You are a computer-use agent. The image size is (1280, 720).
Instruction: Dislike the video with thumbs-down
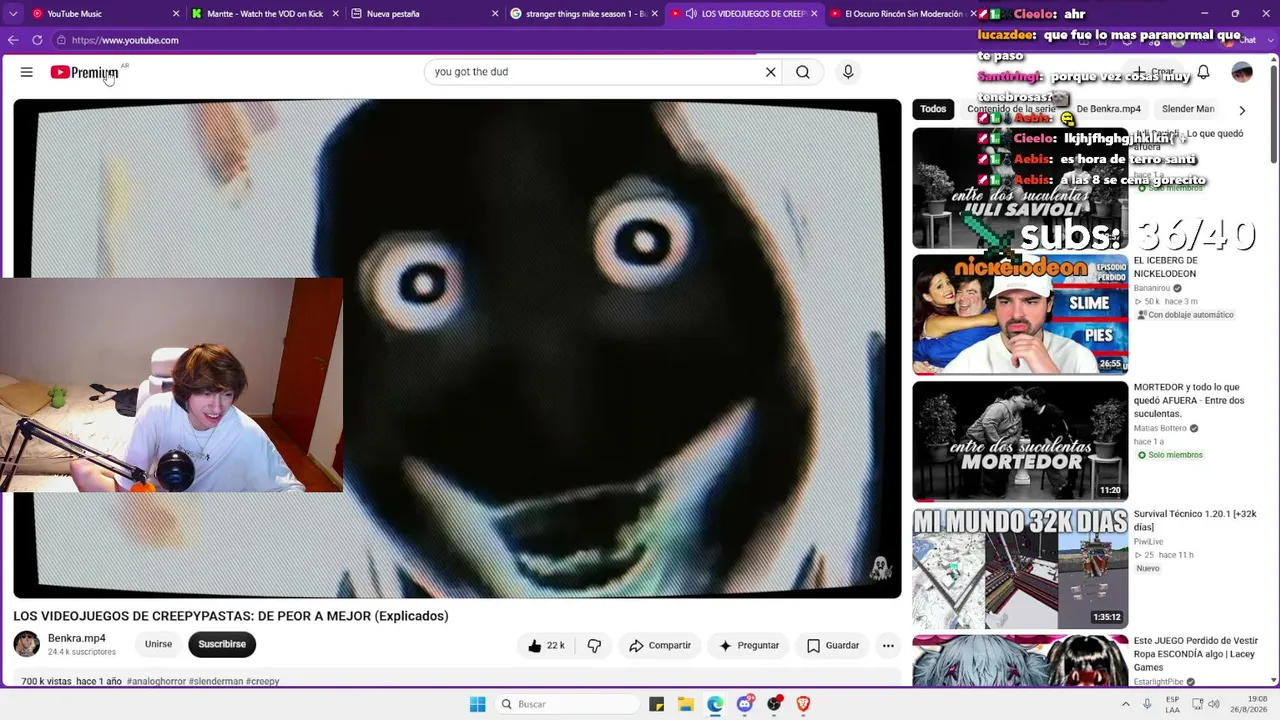pyautogui.click(x=594, y=646)
